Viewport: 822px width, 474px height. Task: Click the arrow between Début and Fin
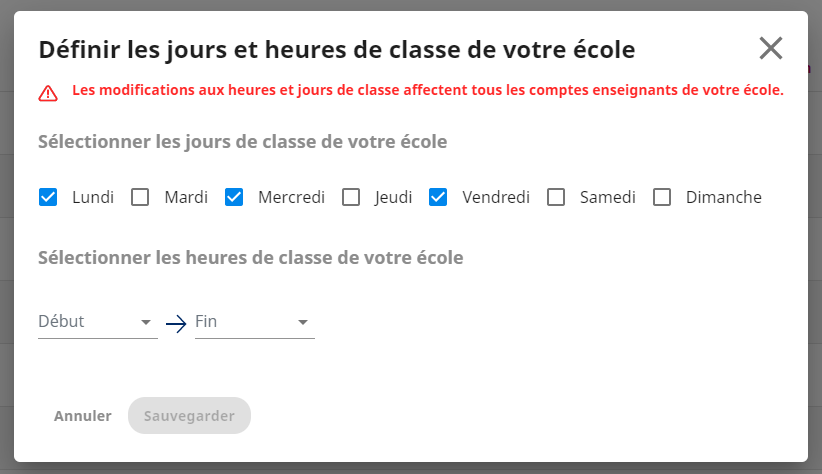click(x=176, y=324)
